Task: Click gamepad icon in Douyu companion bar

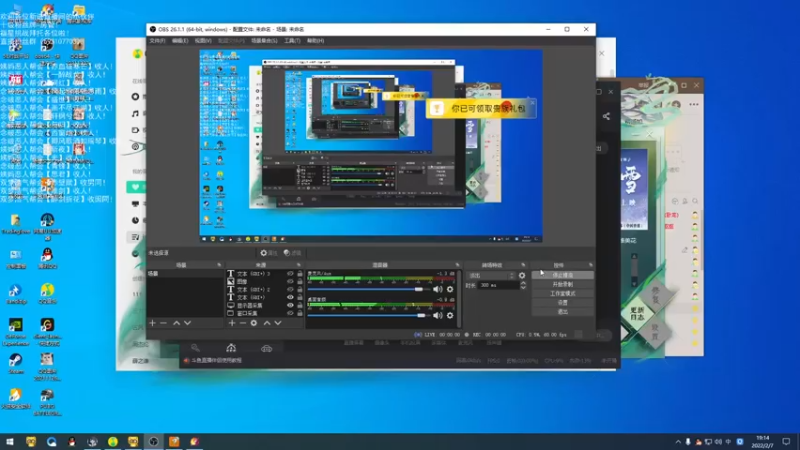Action: coord(266,348)
